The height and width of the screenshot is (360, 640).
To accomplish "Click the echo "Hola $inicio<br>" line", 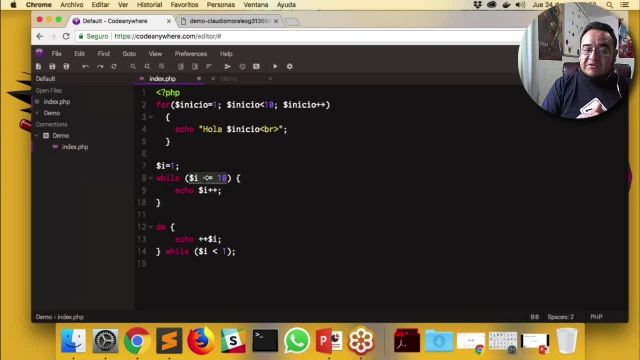I will point(231,129).
